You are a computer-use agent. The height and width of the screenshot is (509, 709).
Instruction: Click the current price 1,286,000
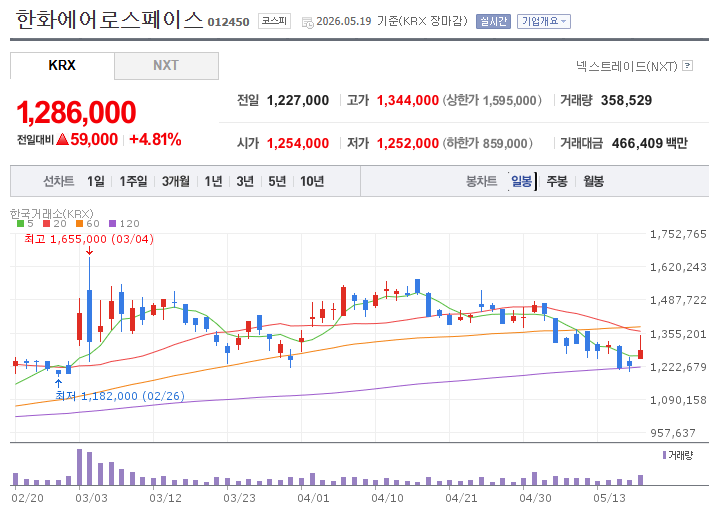pyautogui.click(x=76, y=112)
